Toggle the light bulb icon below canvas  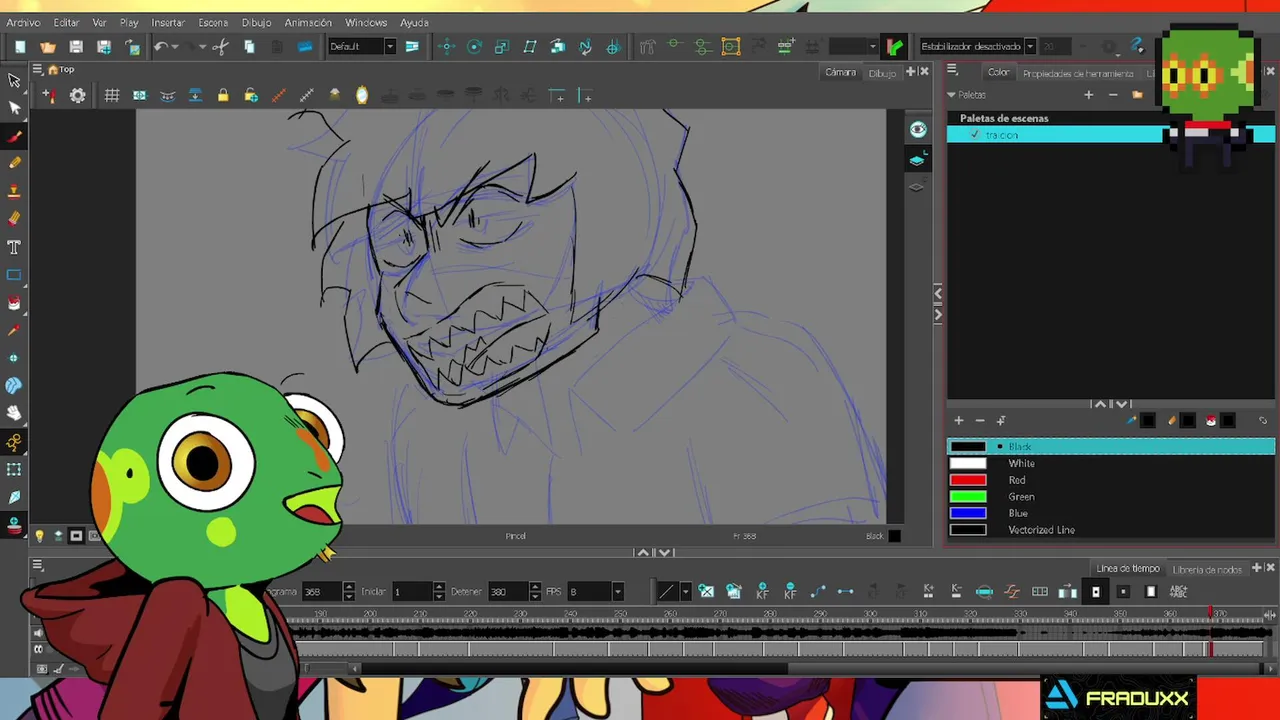pyautogui.click(x=39, y=536)
